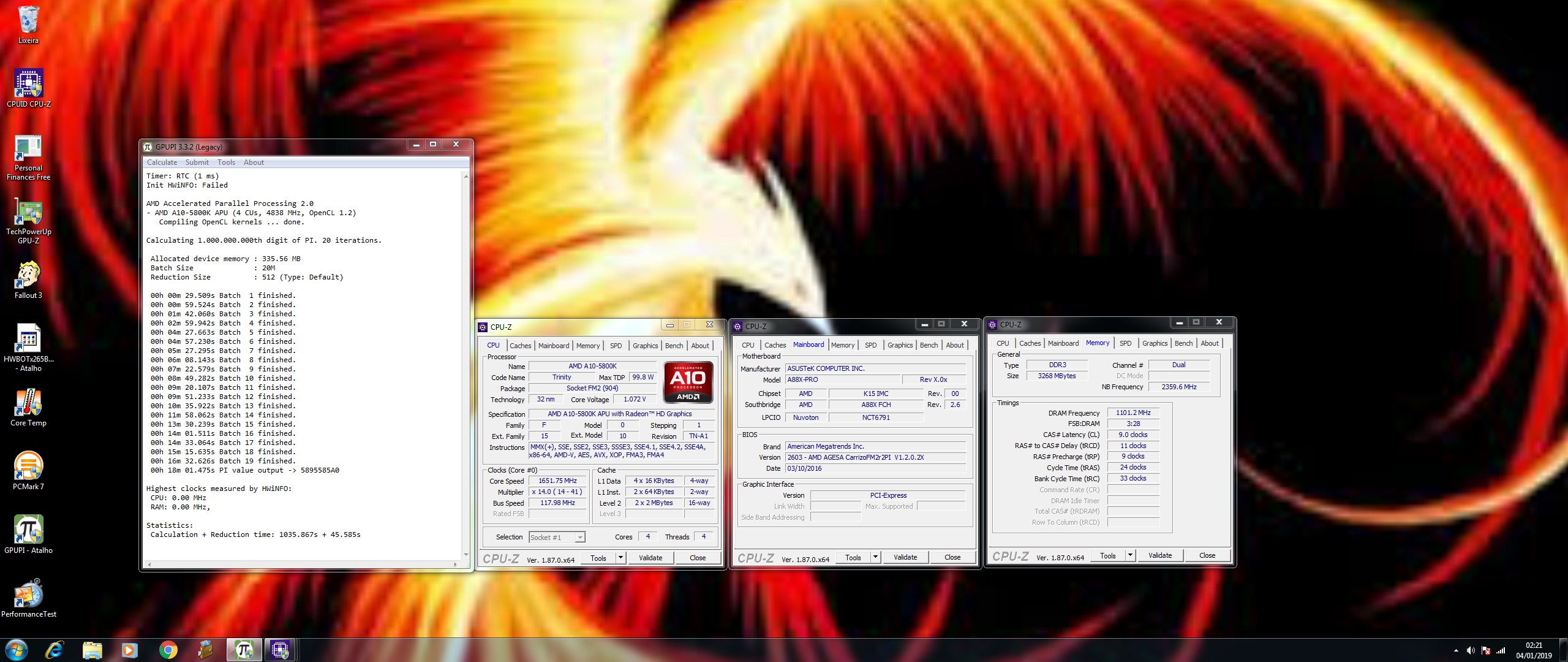Open the Core Temp desktop icon
The width and height of the screenshot is (1568, 662).
click(28, 408)
